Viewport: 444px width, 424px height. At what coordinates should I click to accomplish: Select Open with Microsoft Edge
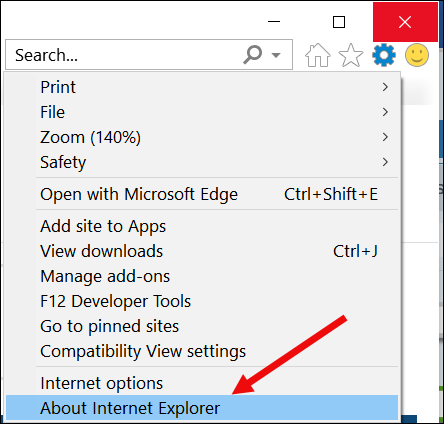point(202,194)
